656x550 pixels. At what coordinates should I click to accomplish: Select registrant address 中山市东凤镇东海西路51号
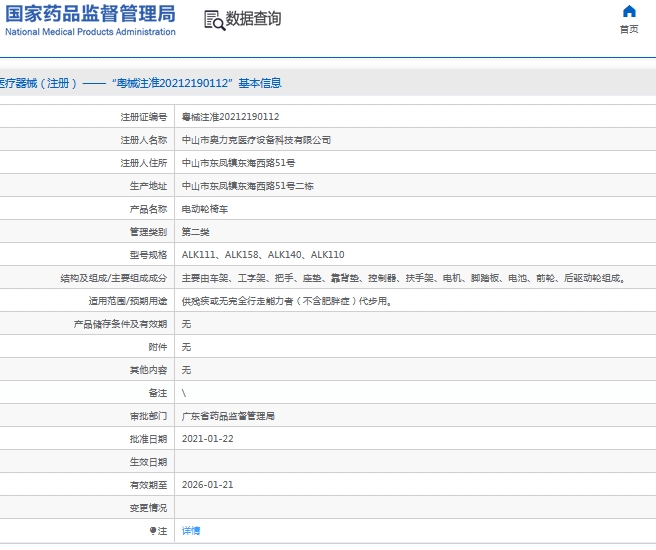tap(238, 163)
